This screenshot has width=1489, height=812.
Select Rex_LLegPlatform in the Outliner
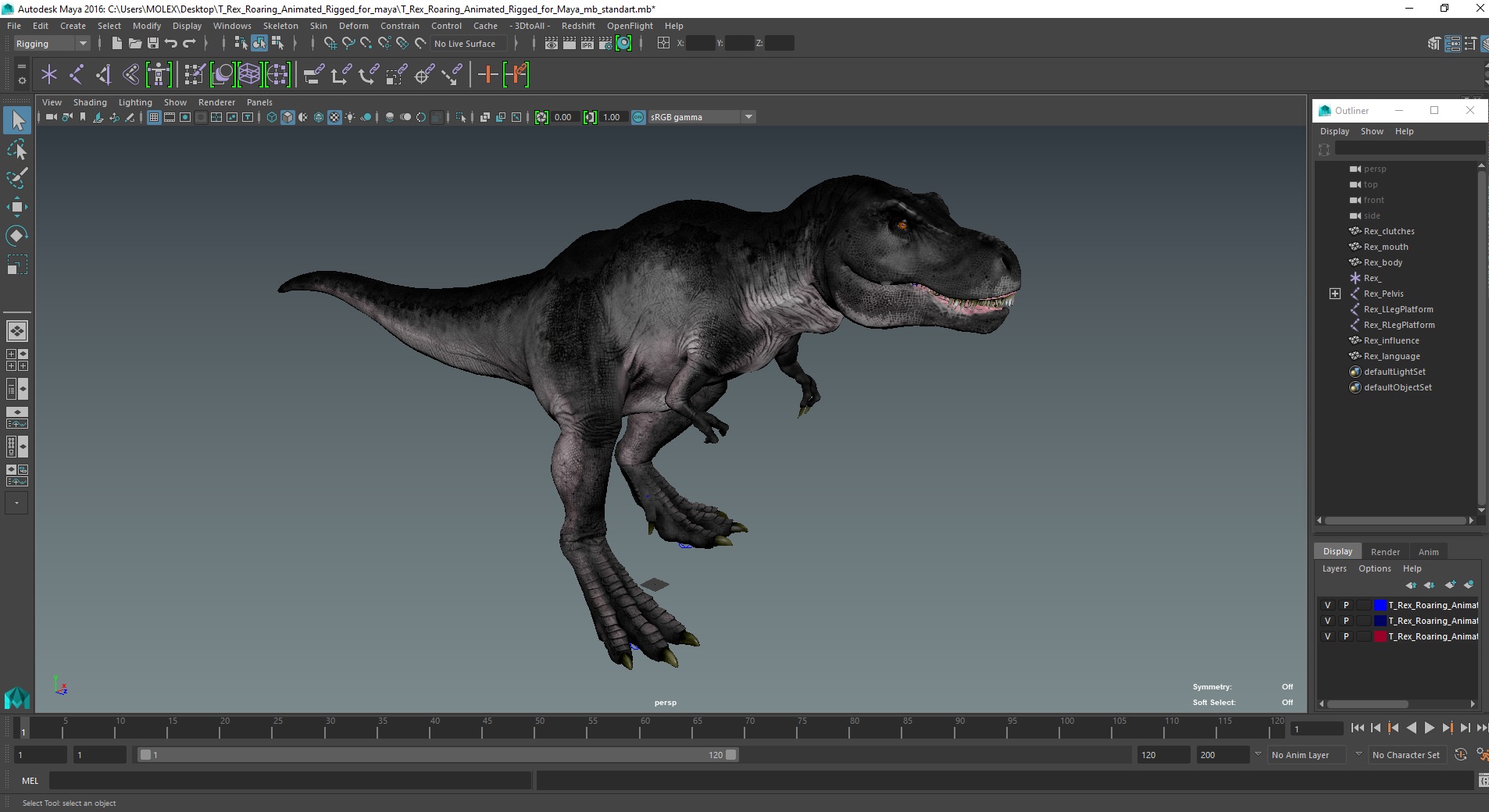1398,309
